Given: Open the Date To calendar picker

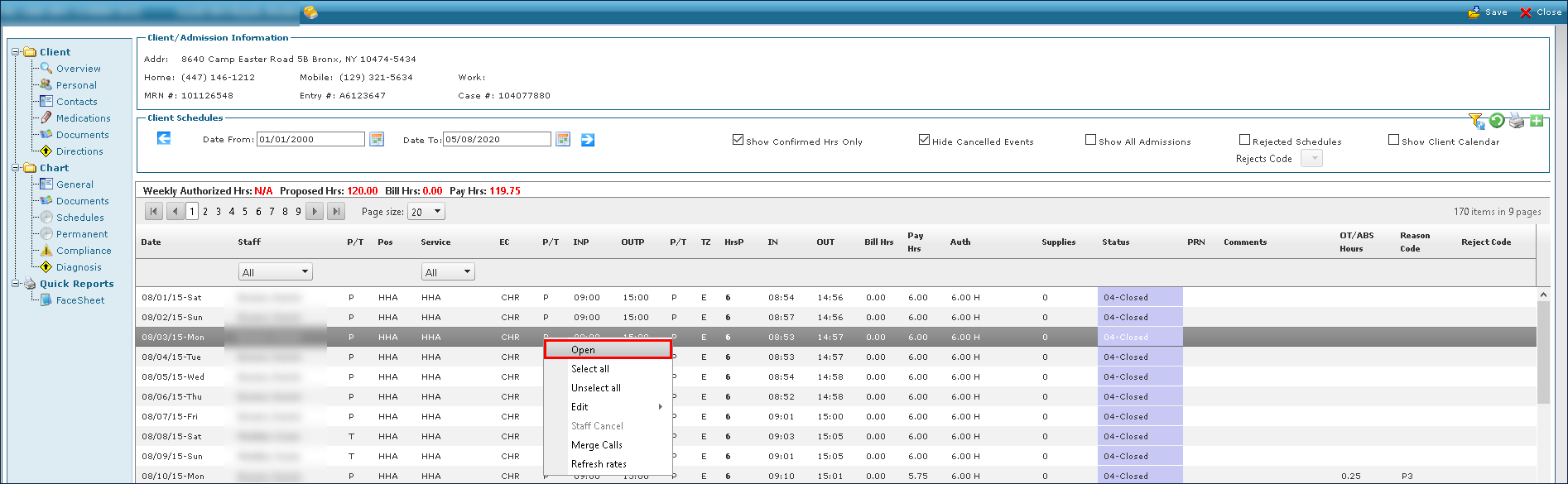Looking at the screenshot, I should point(563,139).
